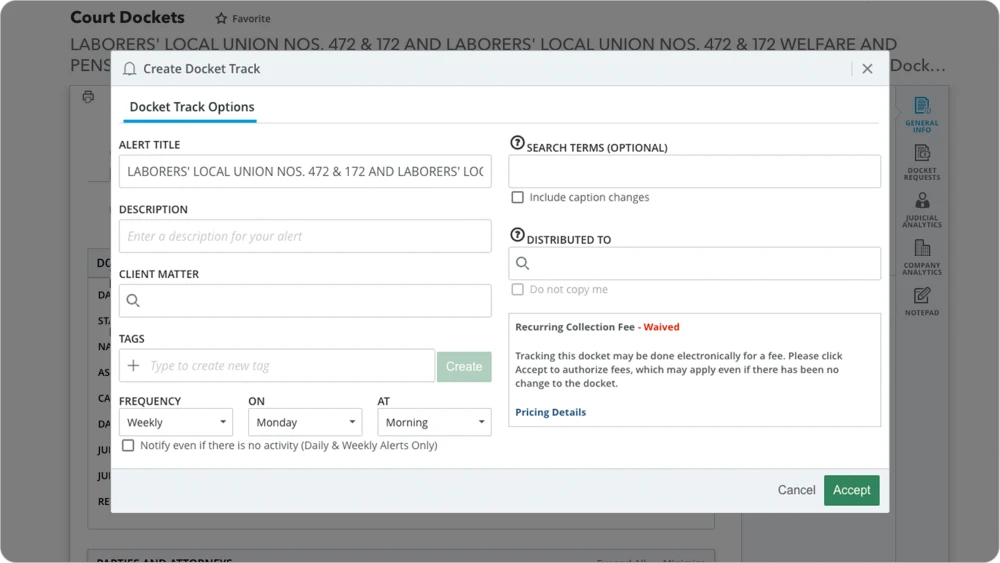Click the bell icon in dialog header
Image resolution: width=1000 pixels, height=563 pixels.
click(129, 69)
